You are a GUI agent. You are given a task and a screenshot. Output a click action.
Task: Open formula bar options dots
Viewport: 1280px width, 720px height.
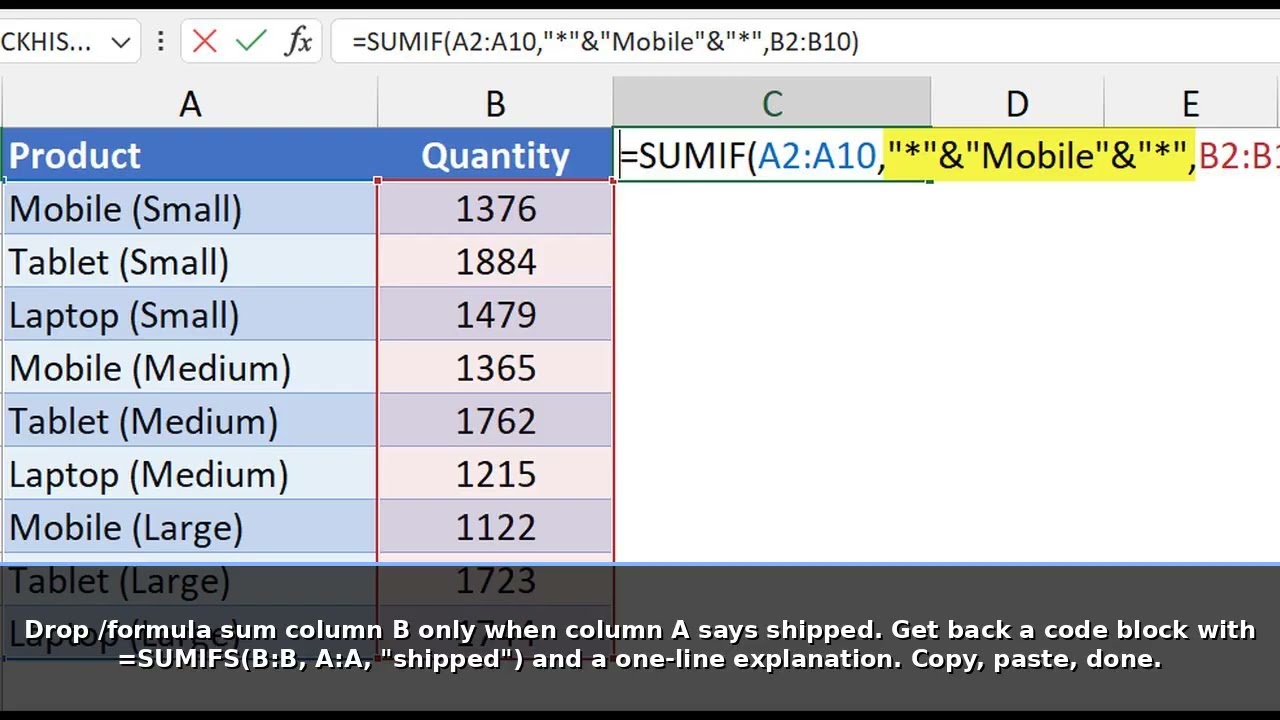[x=161, y=41]
